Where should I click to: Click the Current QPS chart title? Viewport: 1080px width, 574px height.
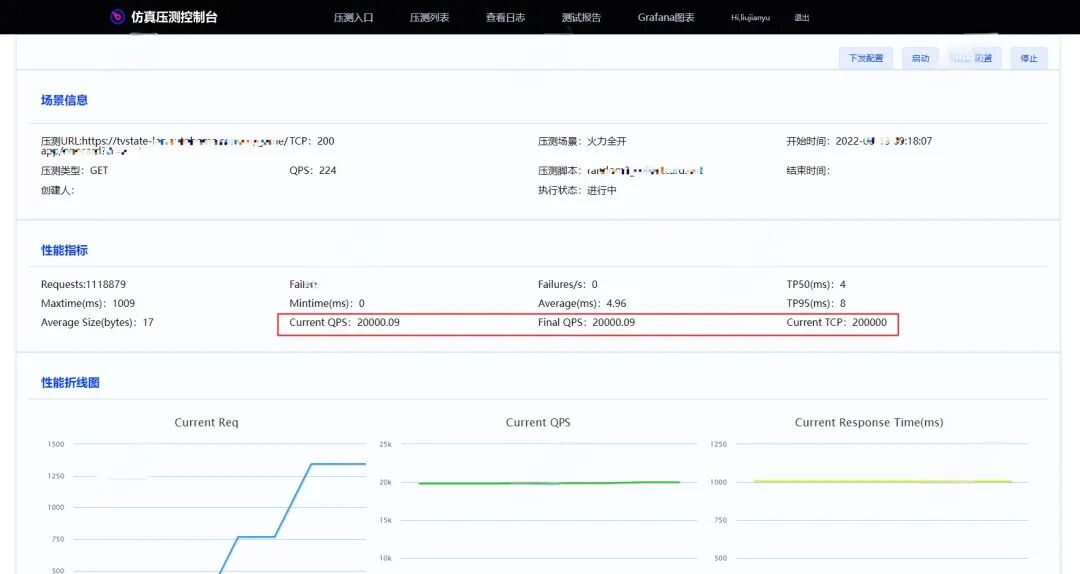538,422
